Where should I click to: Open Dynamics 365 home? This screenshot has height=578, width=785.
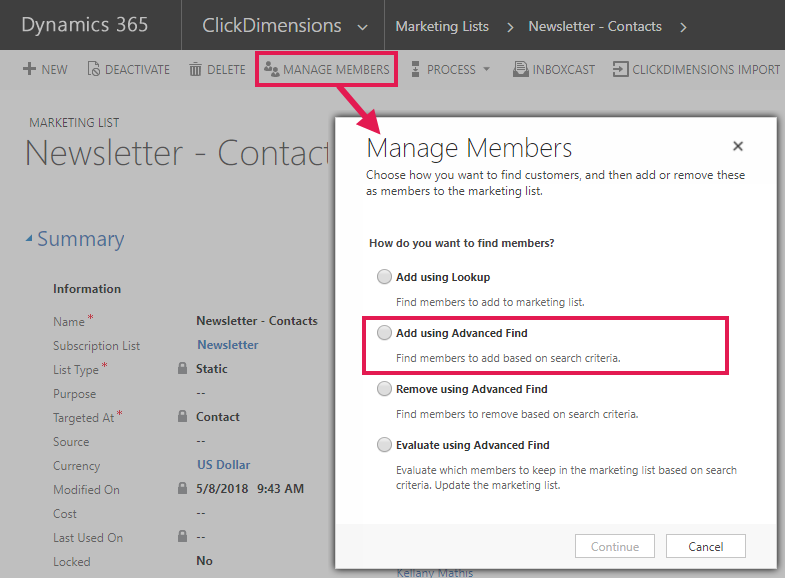coord(85,25)
